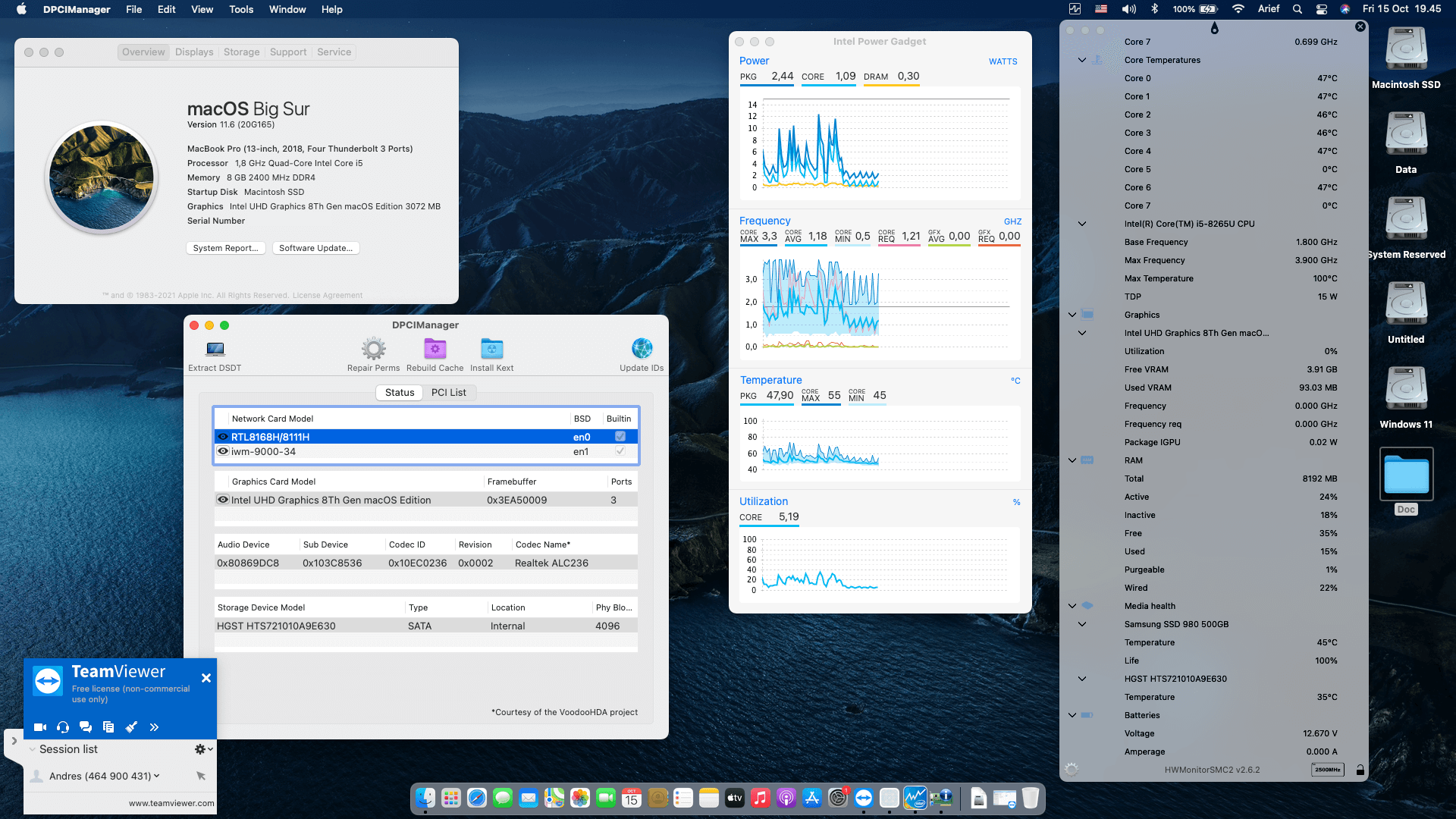Open the License Agreement link
Image resolution: width=1456 pixels, height=819 pixels.
click(328, 296)
